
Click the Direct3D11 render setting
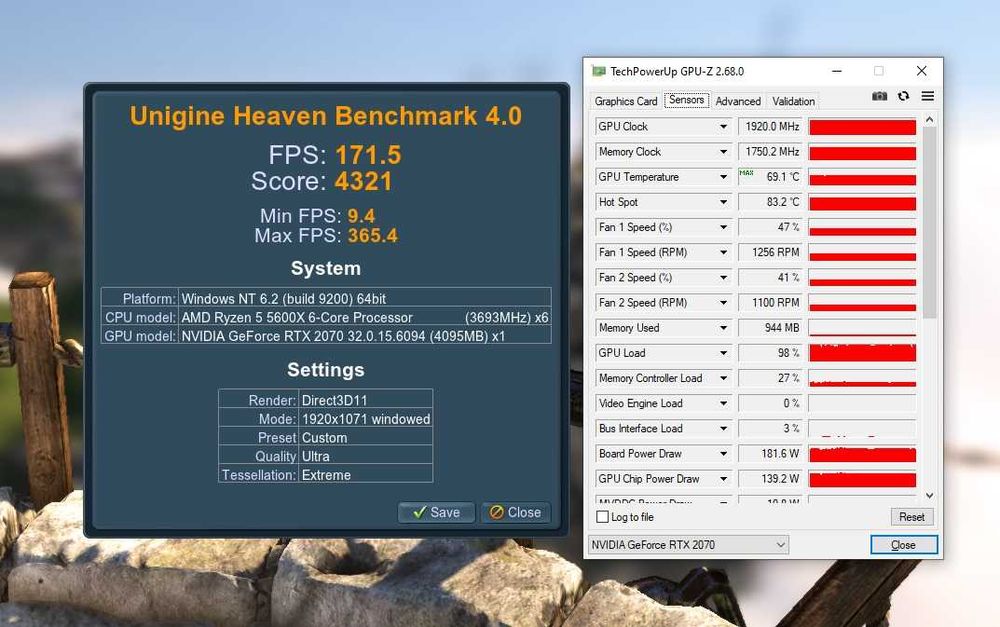335,401
